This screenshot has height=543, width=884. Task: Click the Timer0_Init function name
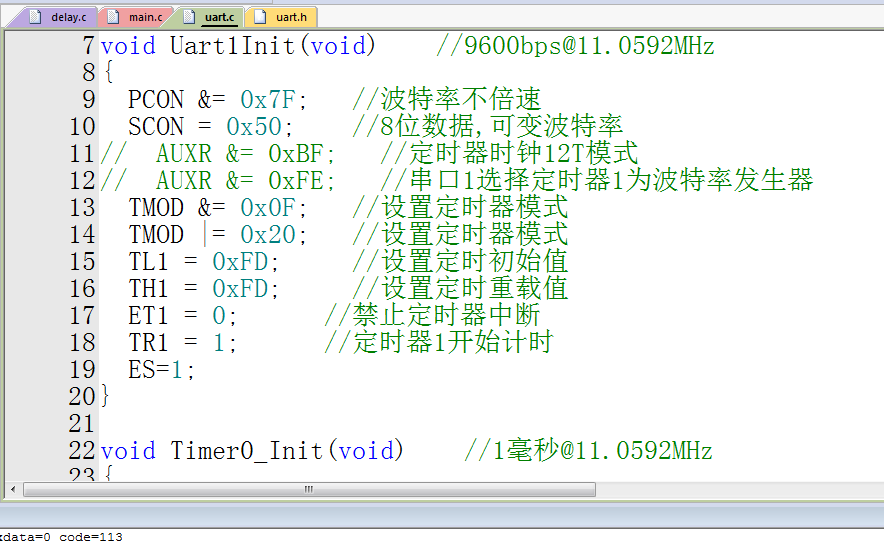coord(246,451)
